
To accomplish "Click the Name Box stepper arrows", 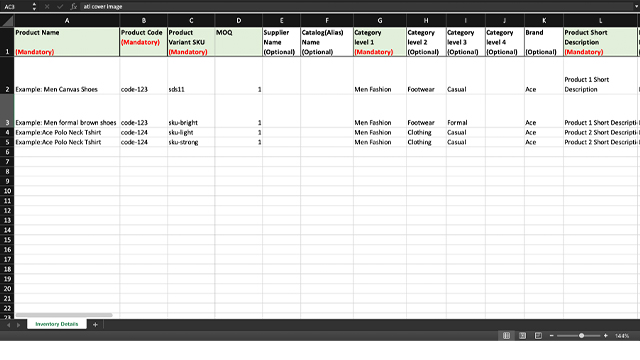I will pyautogui.click(x=34, y=7).
